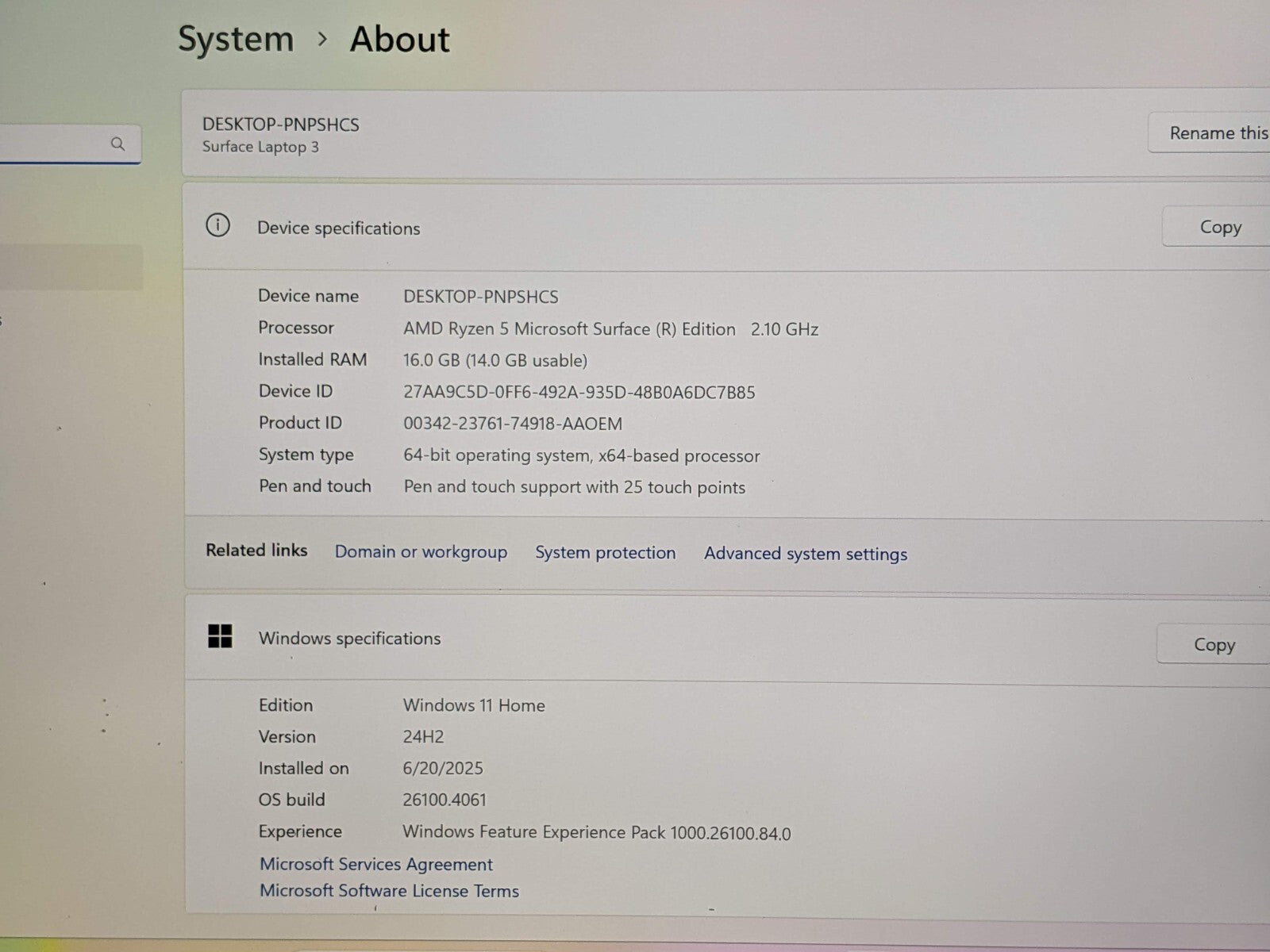Click the search magnifier icon

click(117, 144)
